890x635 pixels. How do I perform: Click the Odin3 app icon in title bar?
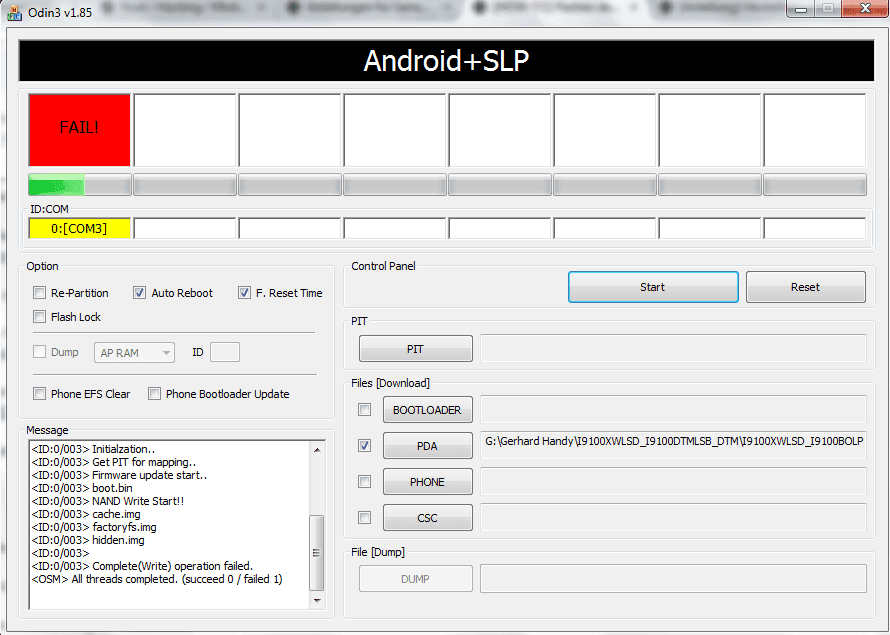click(x=14, y=12)
